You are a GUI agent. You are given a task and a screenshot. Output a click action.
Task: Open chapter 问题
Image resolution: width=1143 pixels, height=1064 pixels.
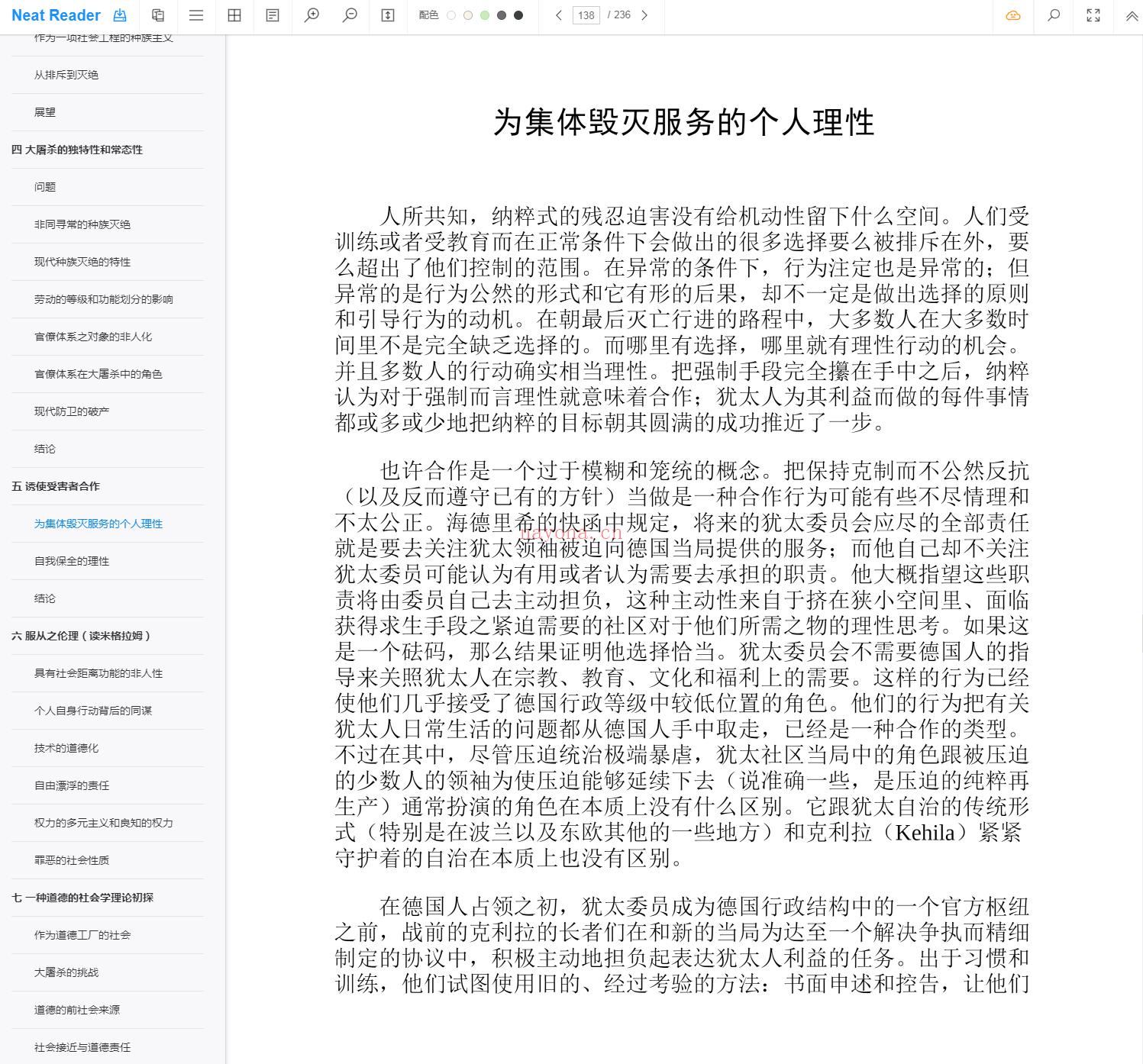(x=45, y=187)
